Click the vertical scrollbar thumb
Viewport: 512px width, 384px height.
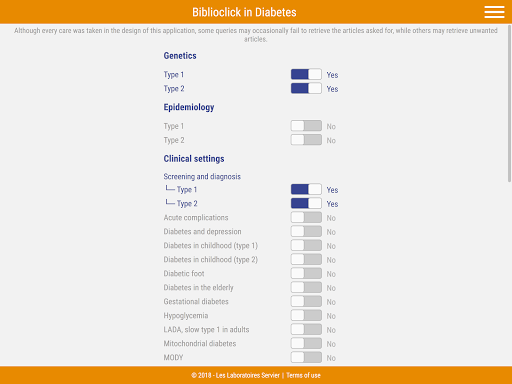509,103
